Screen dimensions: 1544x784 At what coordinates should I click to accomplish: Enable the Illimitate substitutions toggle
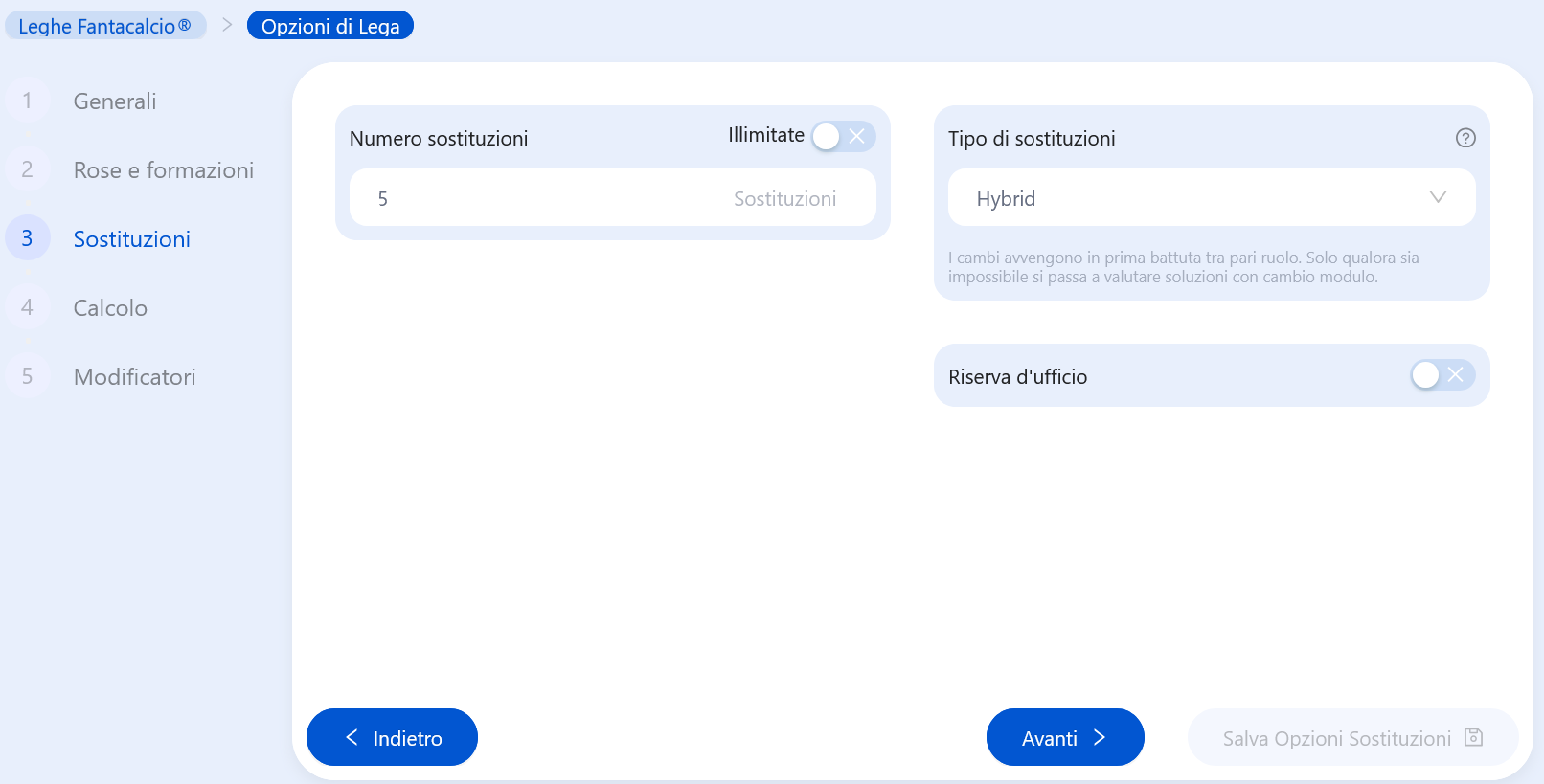tap(843, 136)
